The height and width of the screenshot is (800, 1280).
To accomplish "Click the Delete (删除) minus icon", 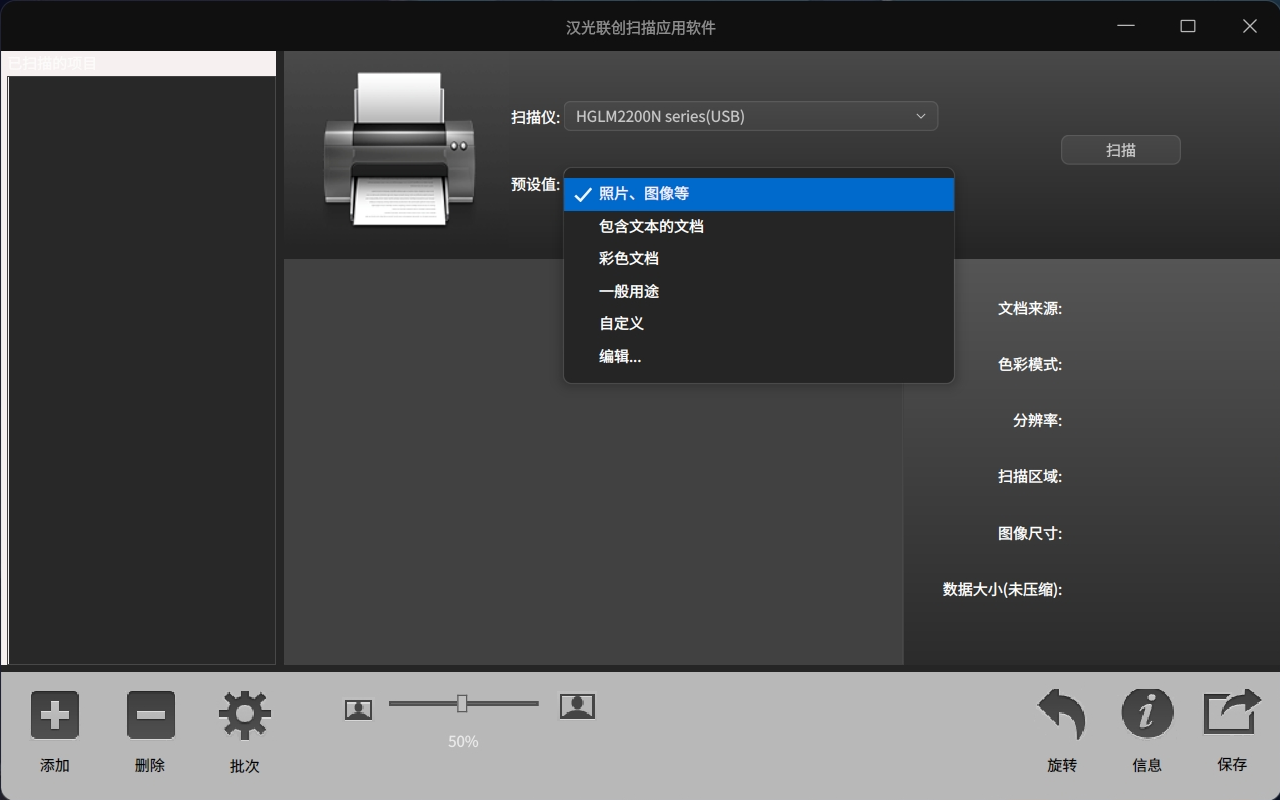I will 150,715.
